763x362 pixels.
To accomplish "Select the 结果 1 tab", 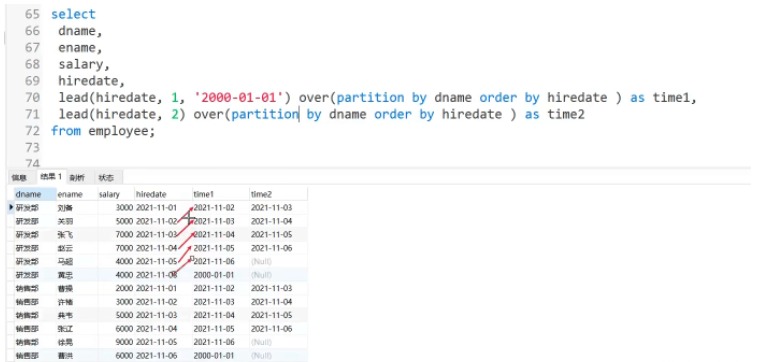I will (51, 177).
